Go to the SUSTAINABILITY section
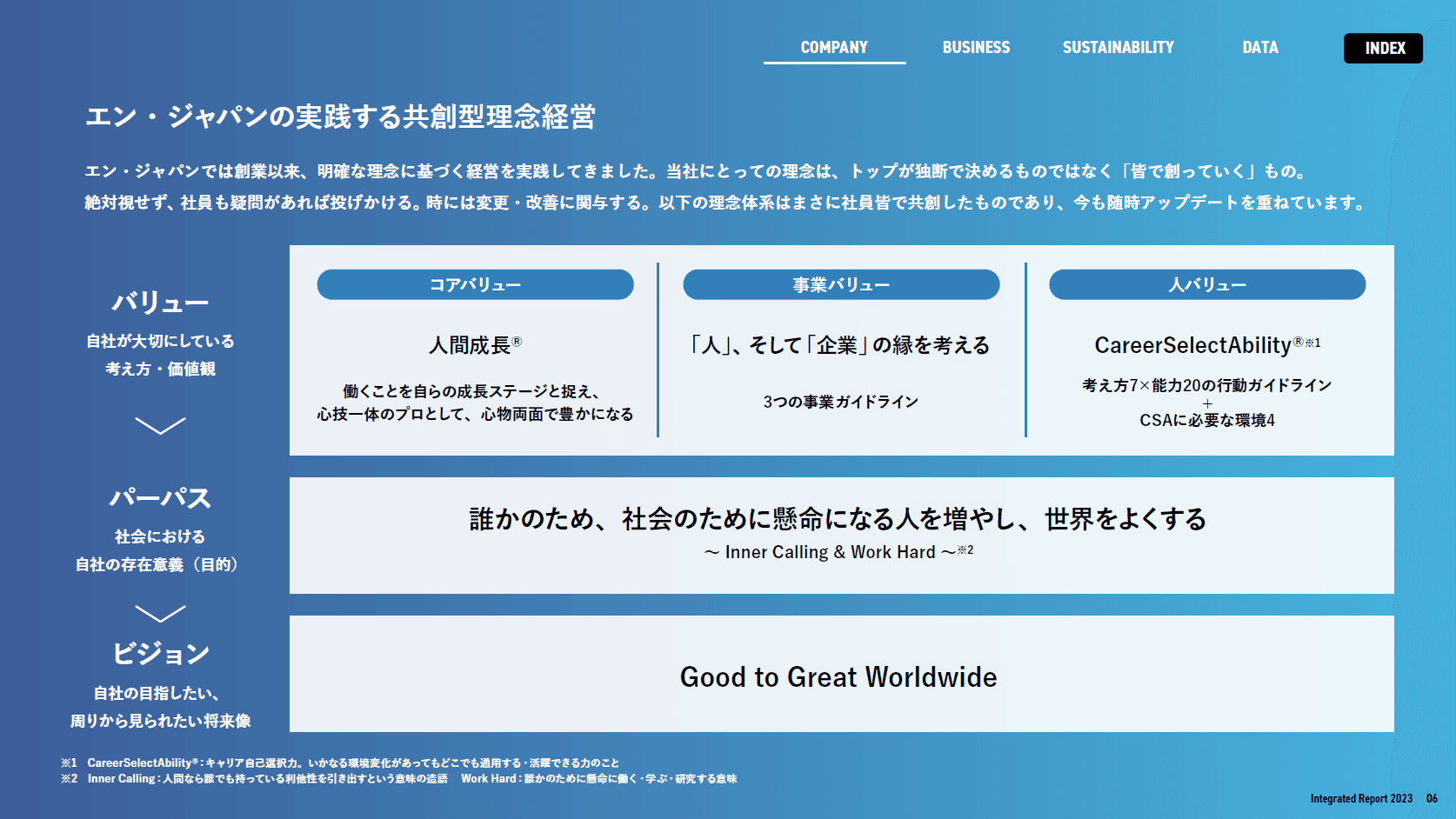 pos(1118,48)
